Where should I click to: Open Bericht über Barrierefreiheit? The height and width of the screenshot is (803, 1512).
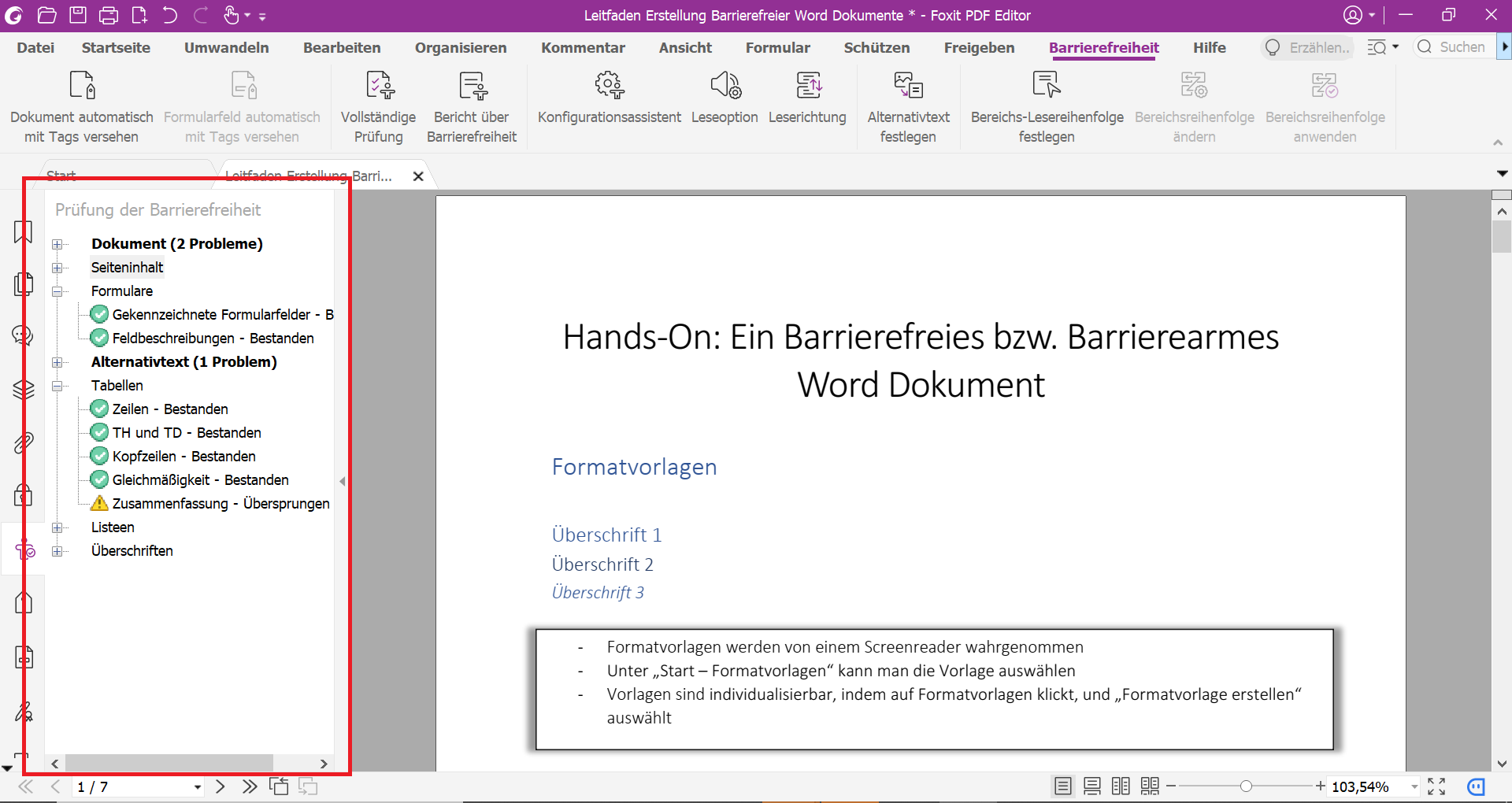(471, 107)
